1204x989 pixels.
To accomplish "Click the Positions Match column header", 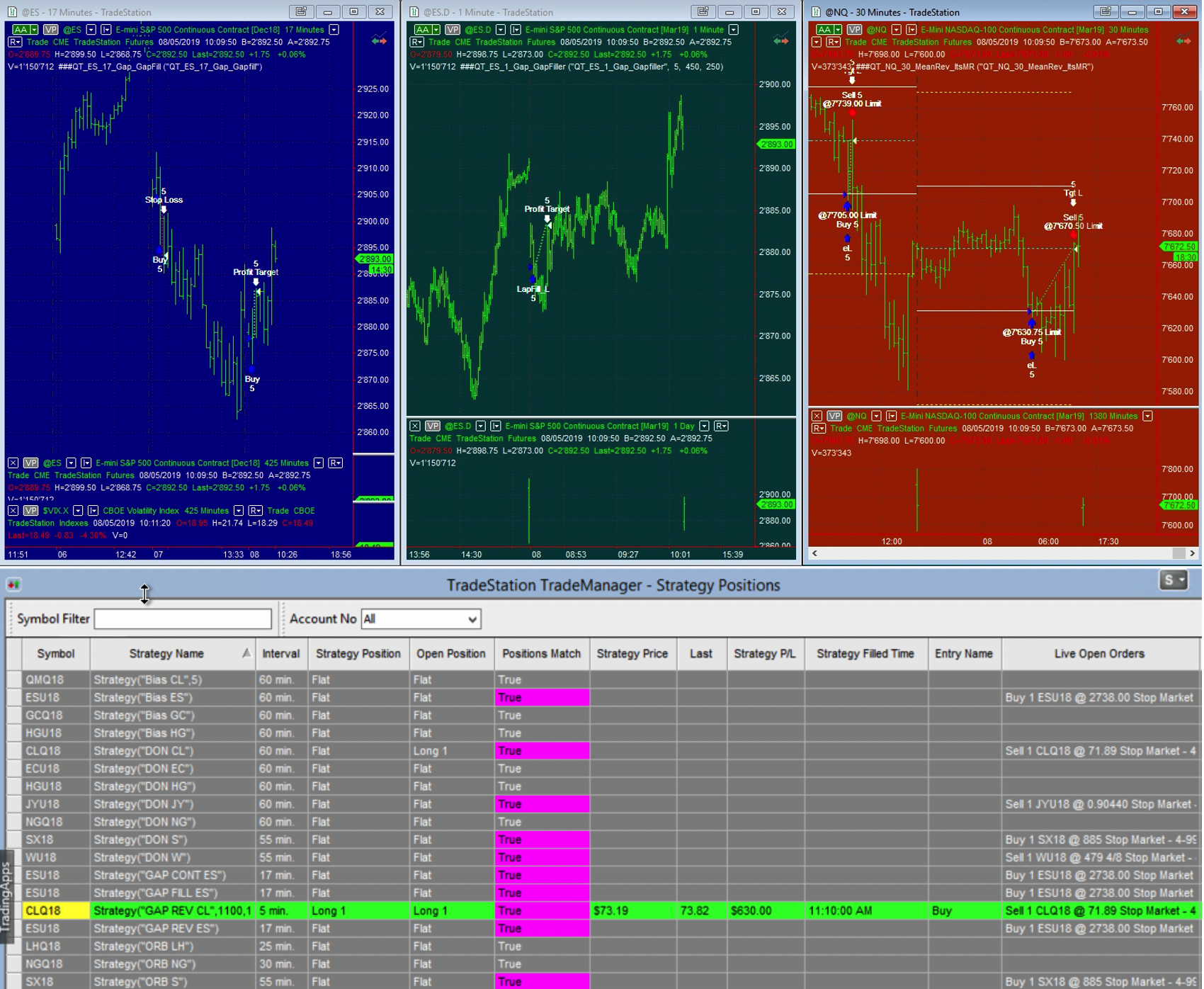I will coord(541,654).
